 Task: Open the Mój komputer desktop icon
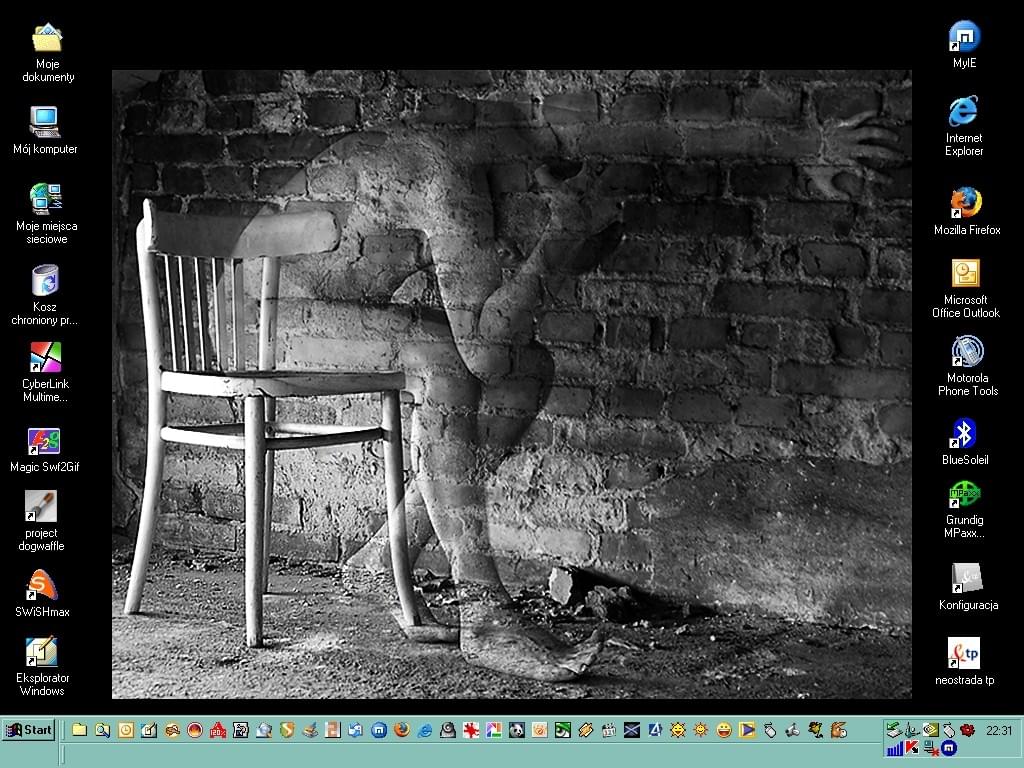coord(45,131)
